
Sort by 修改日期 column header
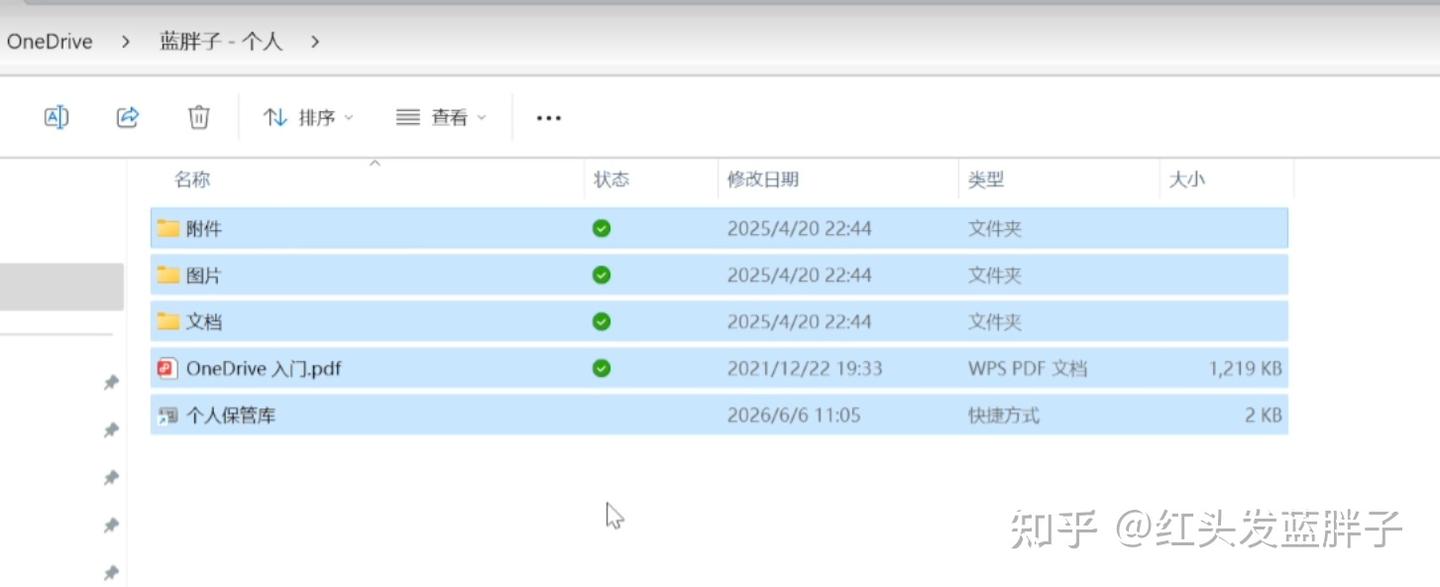[x=763, y=180]
